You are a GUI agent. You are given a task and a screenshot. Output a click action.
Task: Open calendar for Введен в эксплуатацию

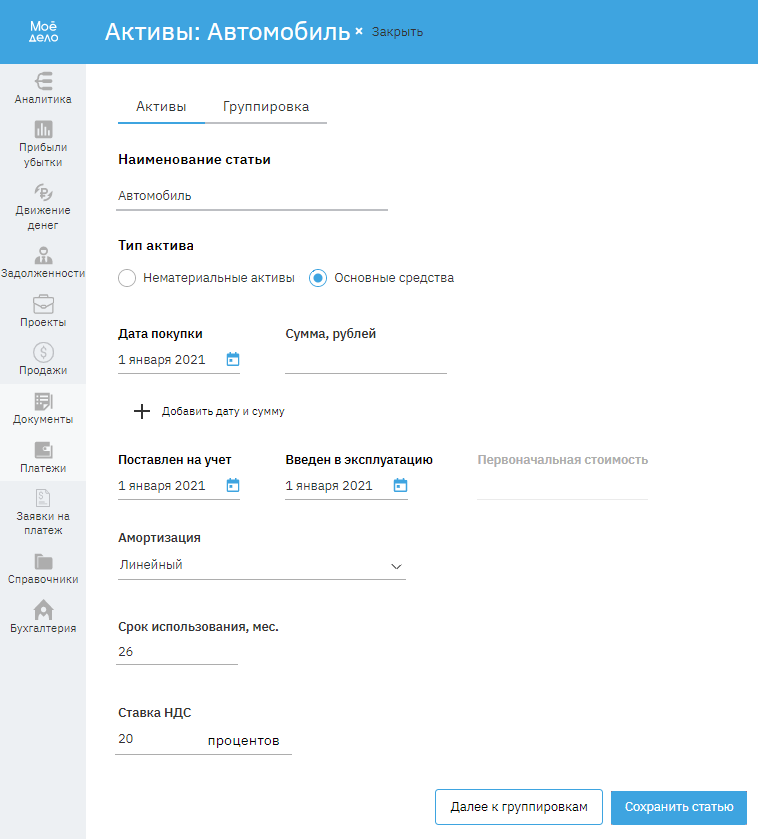coord(400,485)
